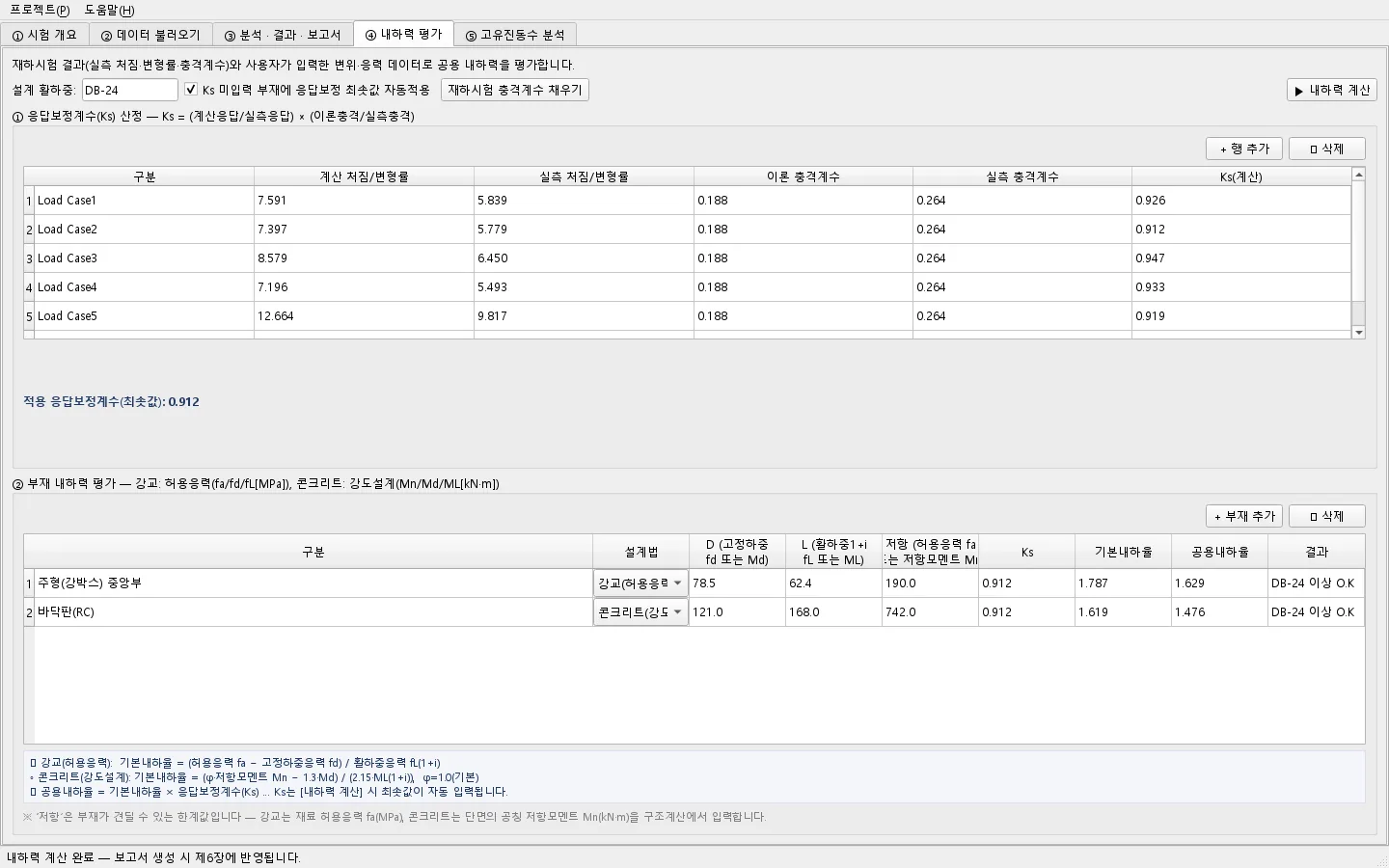Run 내하력 계산 button
This screenshot has height=868, width=1389.
point(1332,90)
